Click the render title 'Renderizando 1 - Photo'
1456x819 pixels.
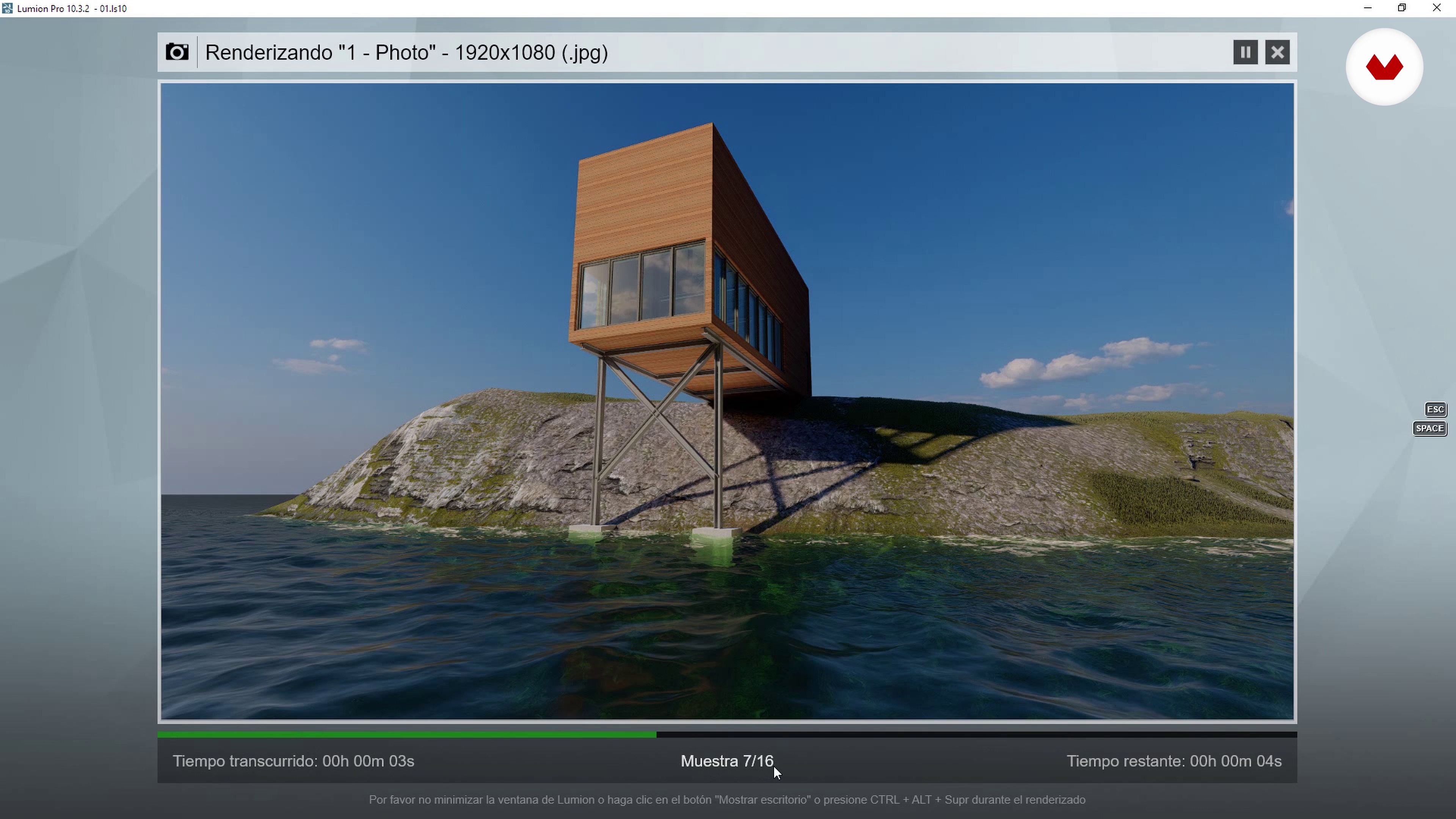tap(406, 53)
